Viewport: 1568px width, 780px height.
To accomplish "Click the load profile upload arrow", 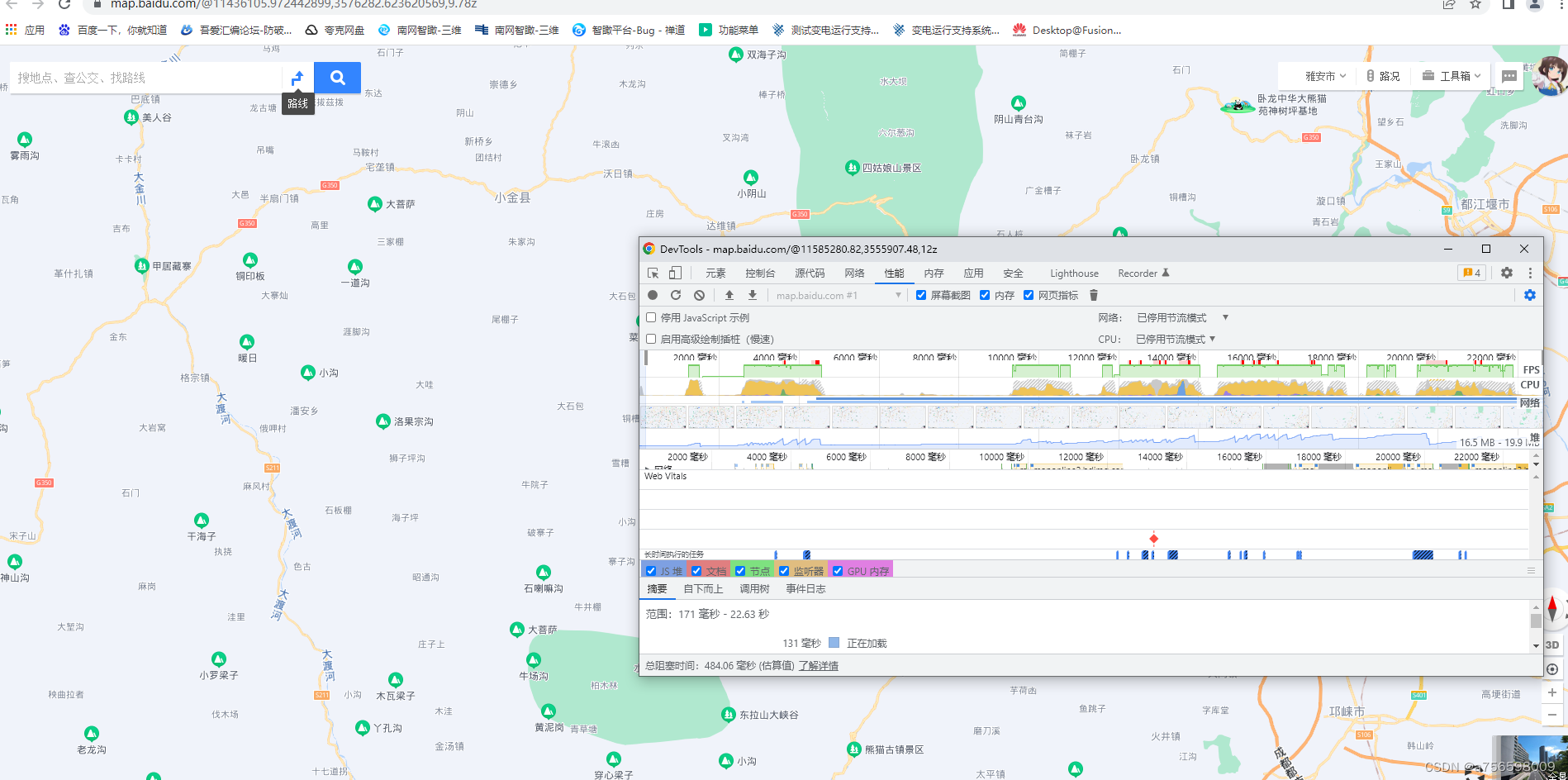I will (x=729, y=295).
